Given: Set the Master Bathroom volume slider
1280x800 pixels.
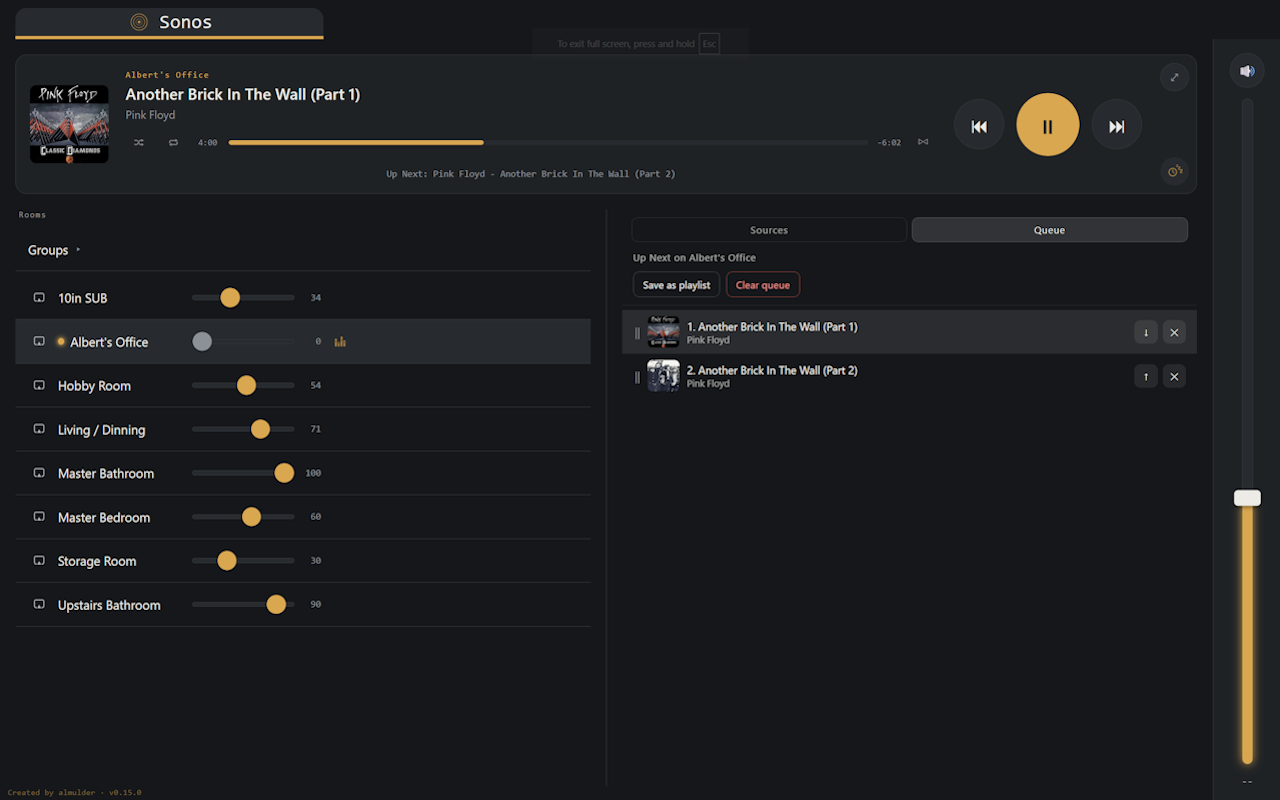Looking at the screenshot, I should (243, 473).
